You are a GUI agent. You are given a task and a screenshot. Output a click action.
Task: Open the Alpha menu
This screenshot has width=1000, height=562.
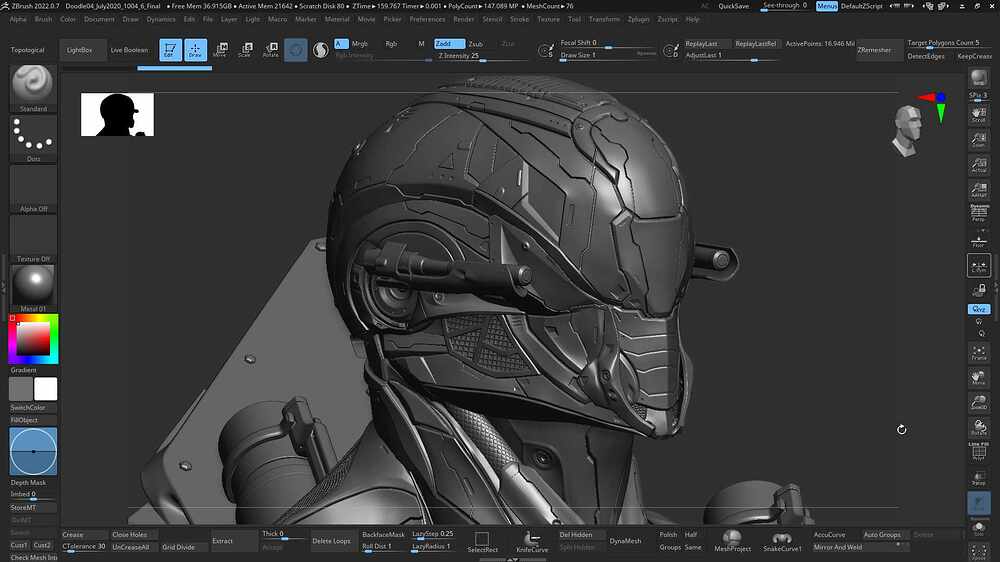point(18,19)
